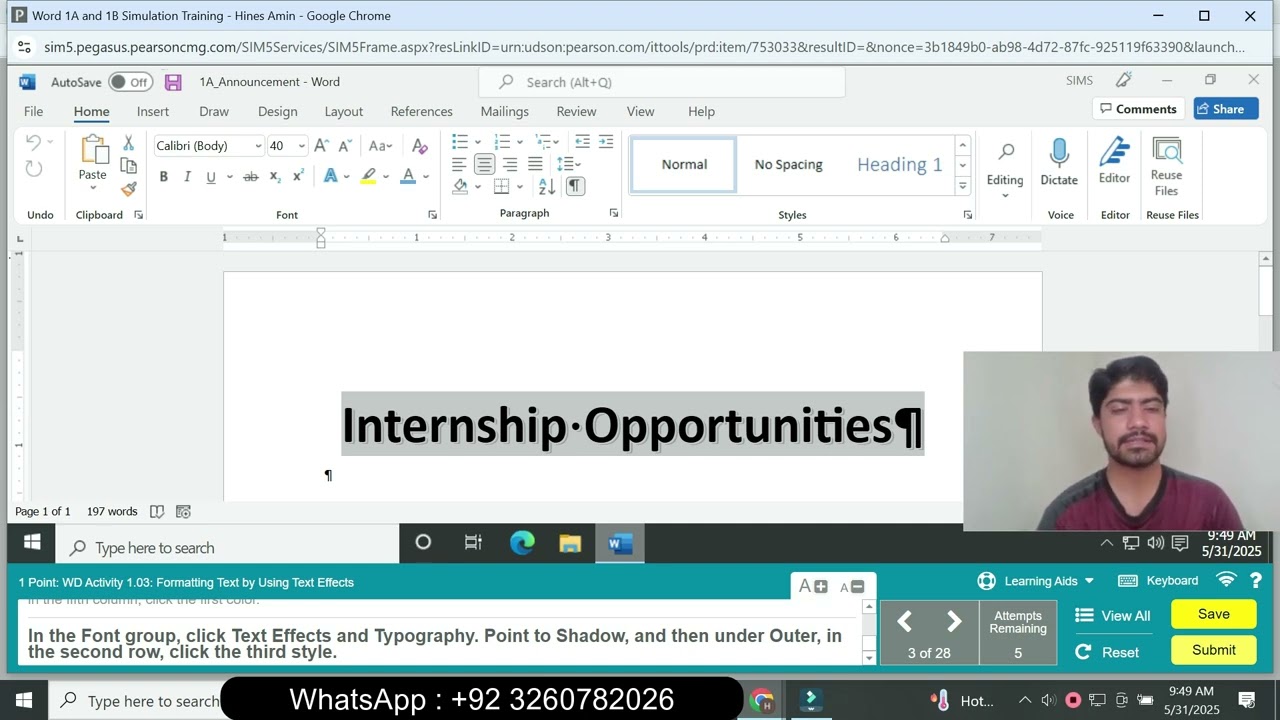Click View All tasks list
Screen dimensions: 1280x720
1112,616
